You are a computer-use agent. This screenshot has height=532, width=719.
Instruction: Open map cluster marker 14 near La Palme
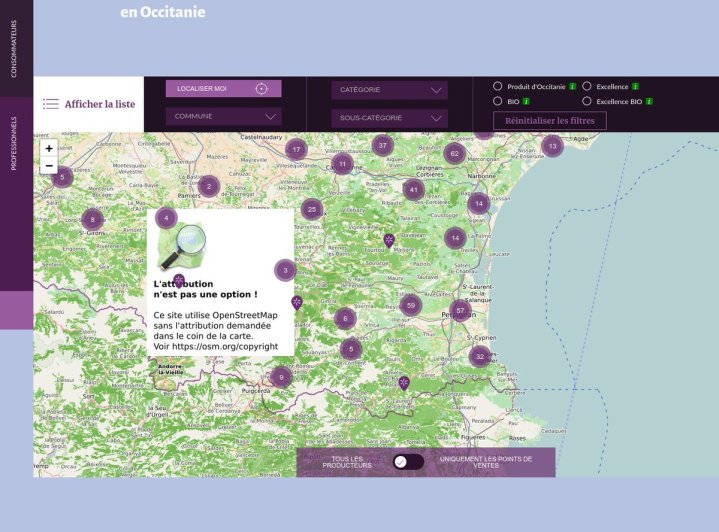click(x=455, y=238)
